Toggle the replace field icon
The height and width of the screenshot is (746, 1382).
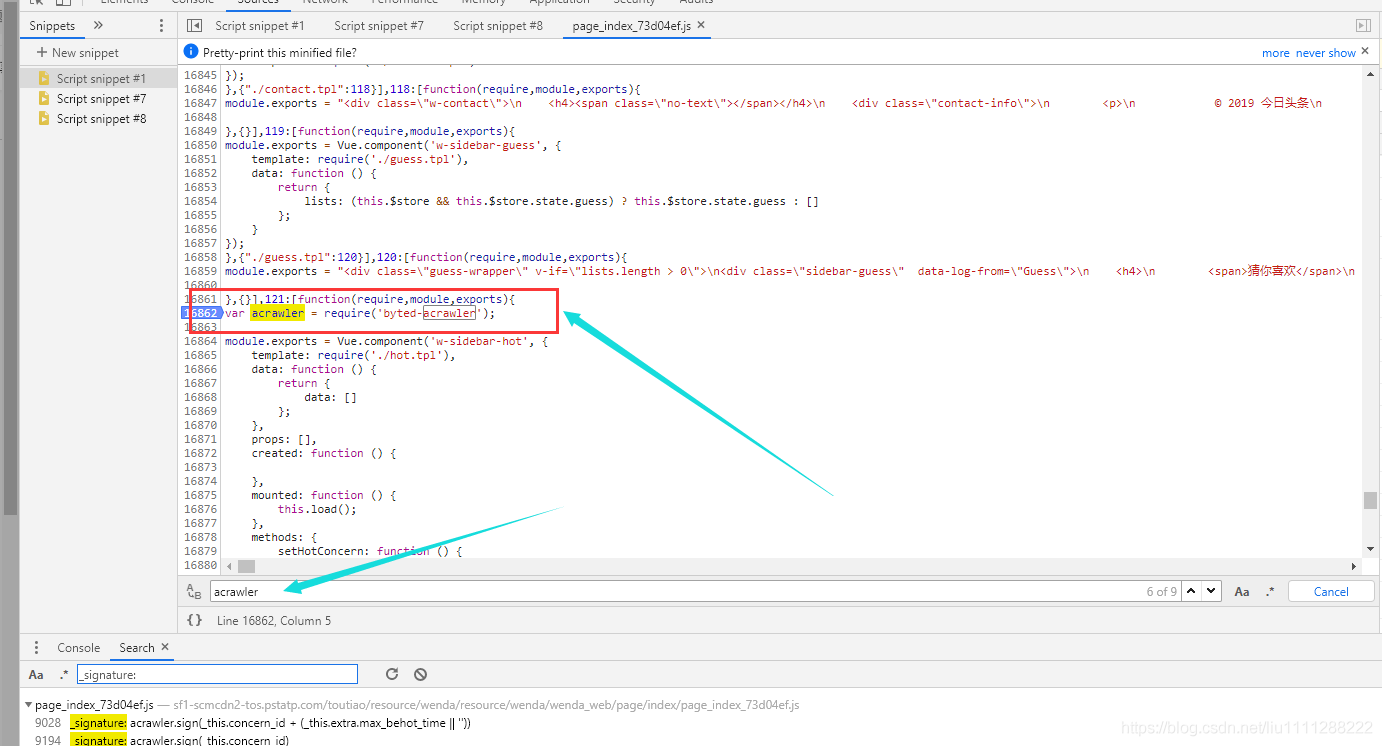194,592
